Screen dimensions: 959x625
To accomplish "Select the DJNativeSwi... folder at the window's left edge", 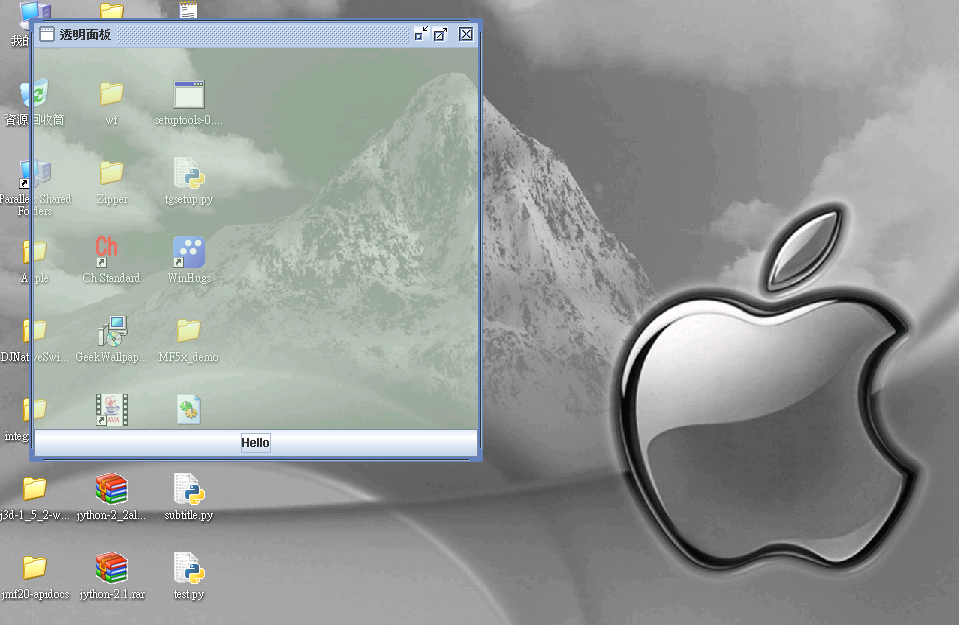I will point(35,331).
